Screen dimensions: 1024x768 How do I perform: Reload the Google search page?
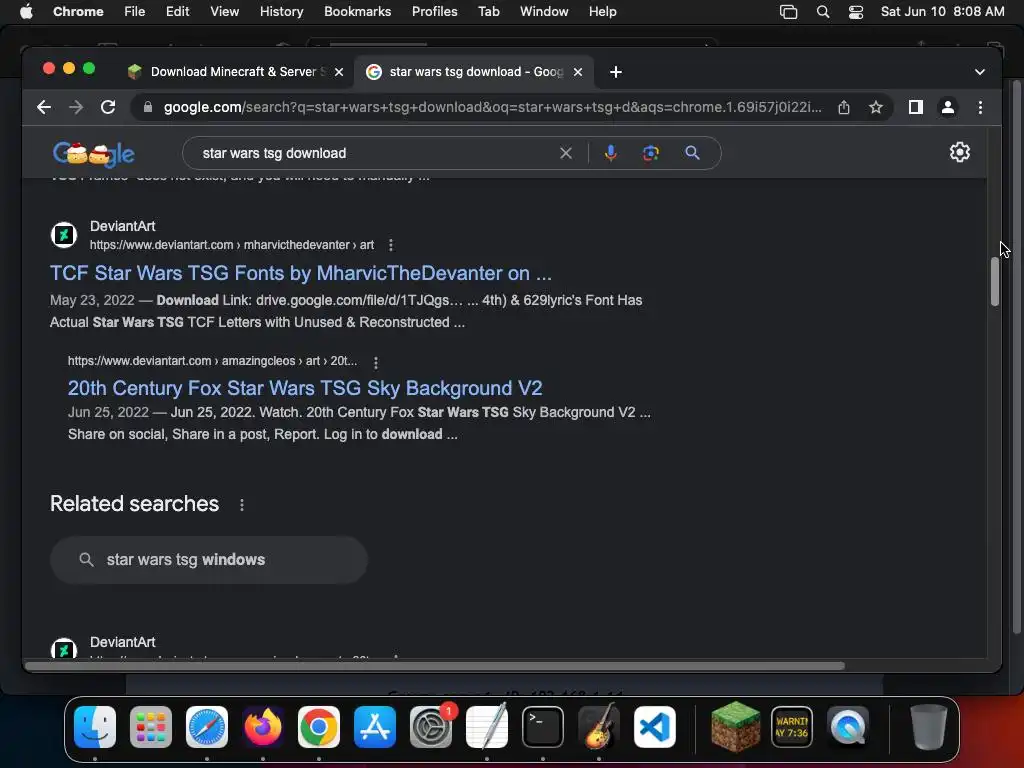click(108, 107)
